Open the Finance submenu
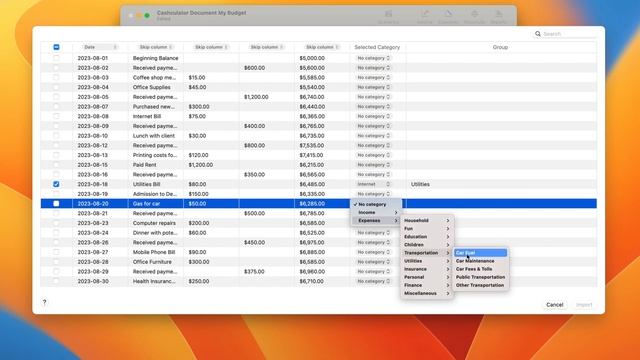The height and width of the screenshot is (360, 640). (x=427, y=285)
